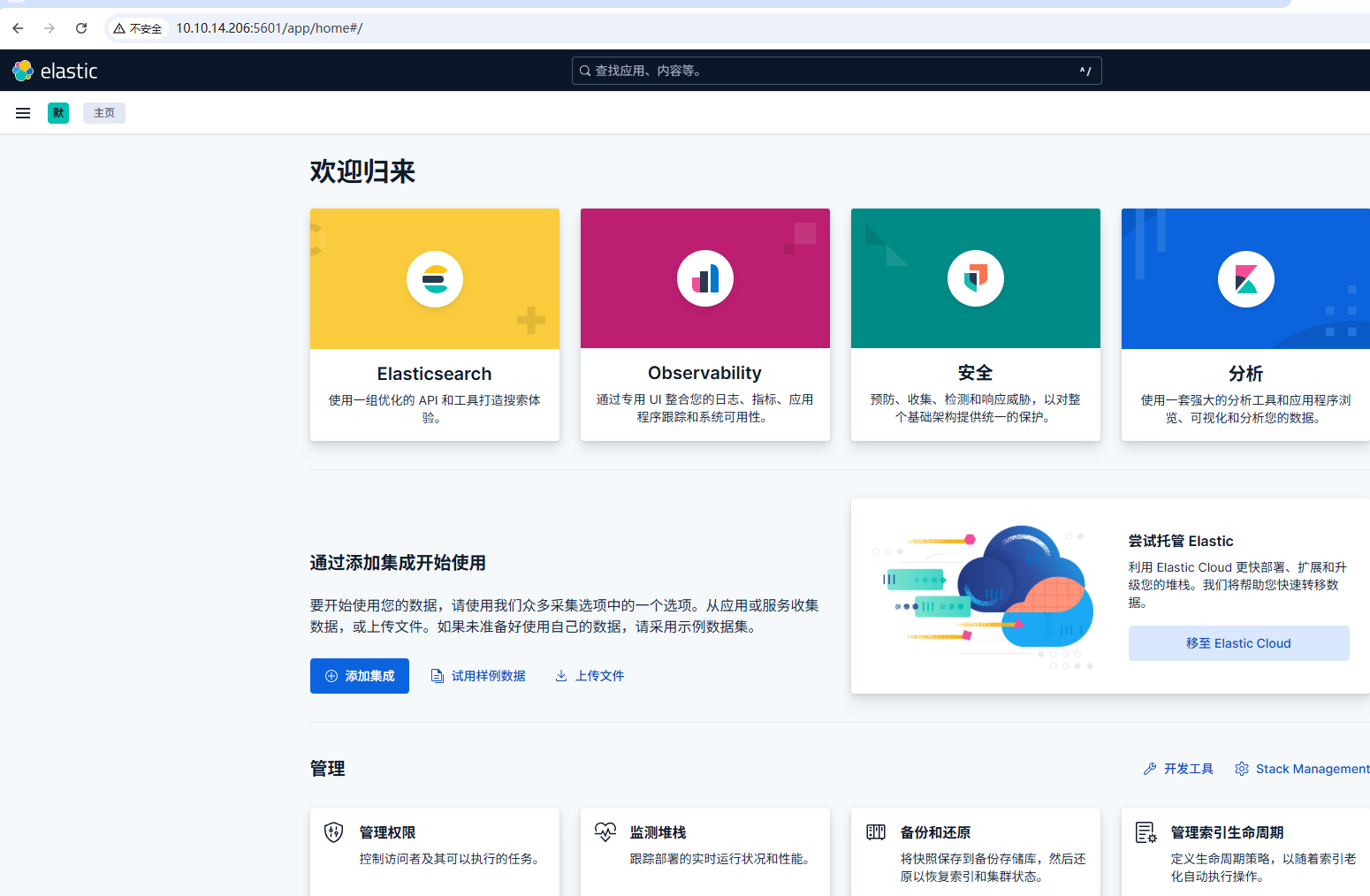Click the 上传文件 link
1370x896 pixels.
coord(590,676)
